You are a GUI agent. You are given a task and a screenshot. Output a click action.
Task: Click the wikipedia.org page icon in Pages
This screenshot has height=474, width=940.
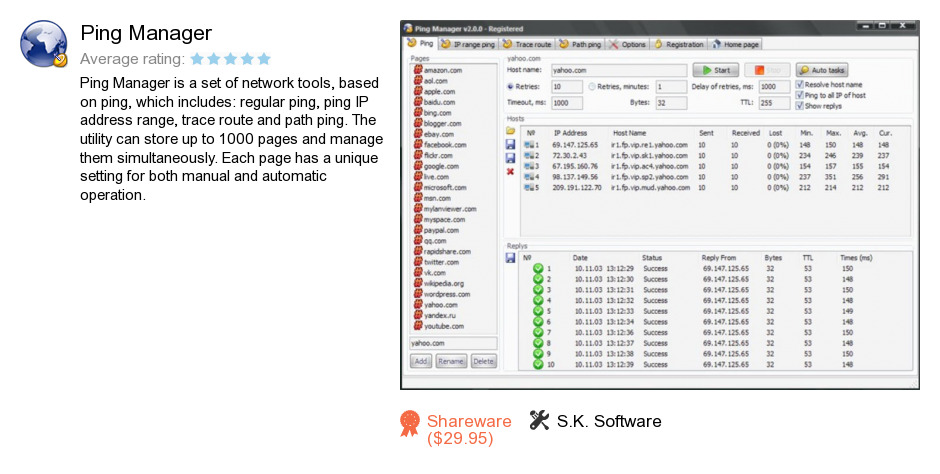(x=418, y=283)
